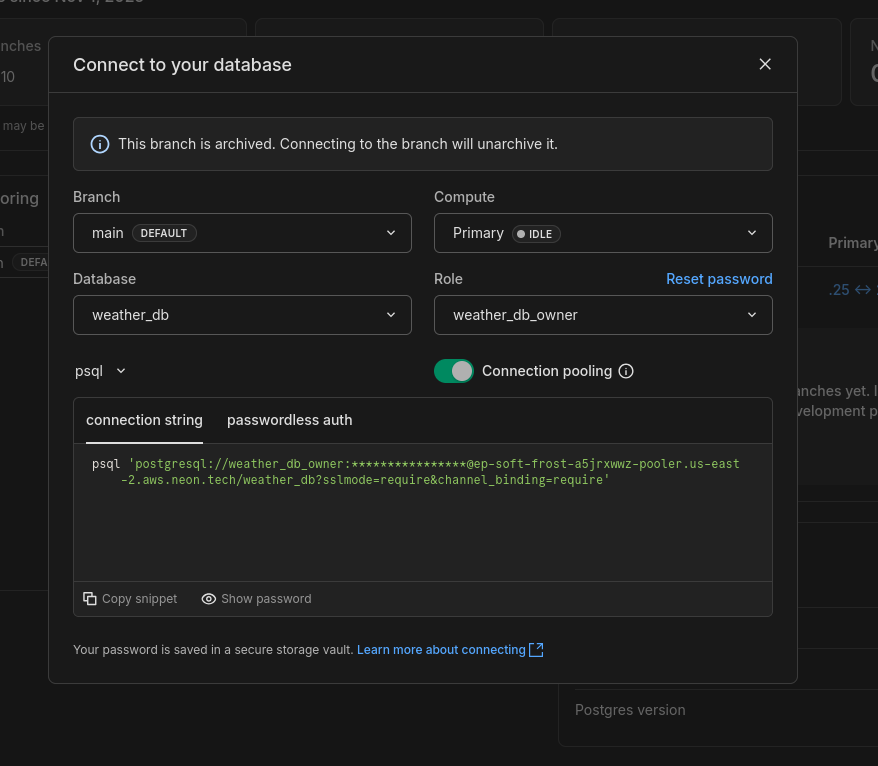Click the info icon beside Connection pooling

tap(626, 371)
